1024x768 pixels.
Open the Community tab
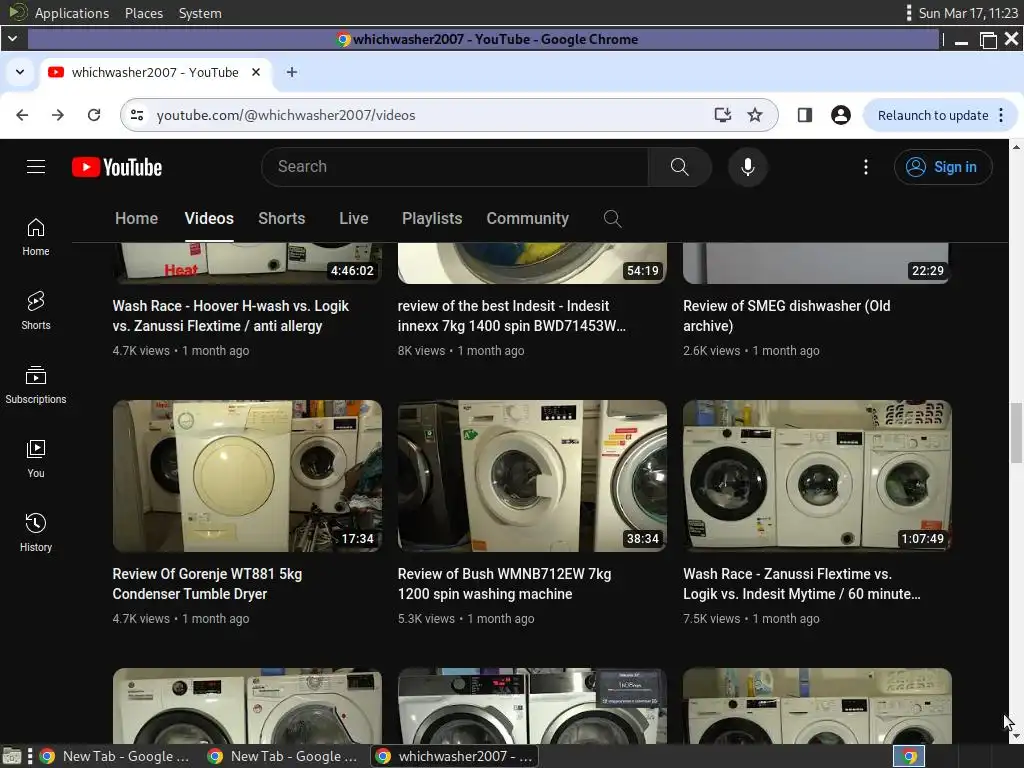point(528,219)
